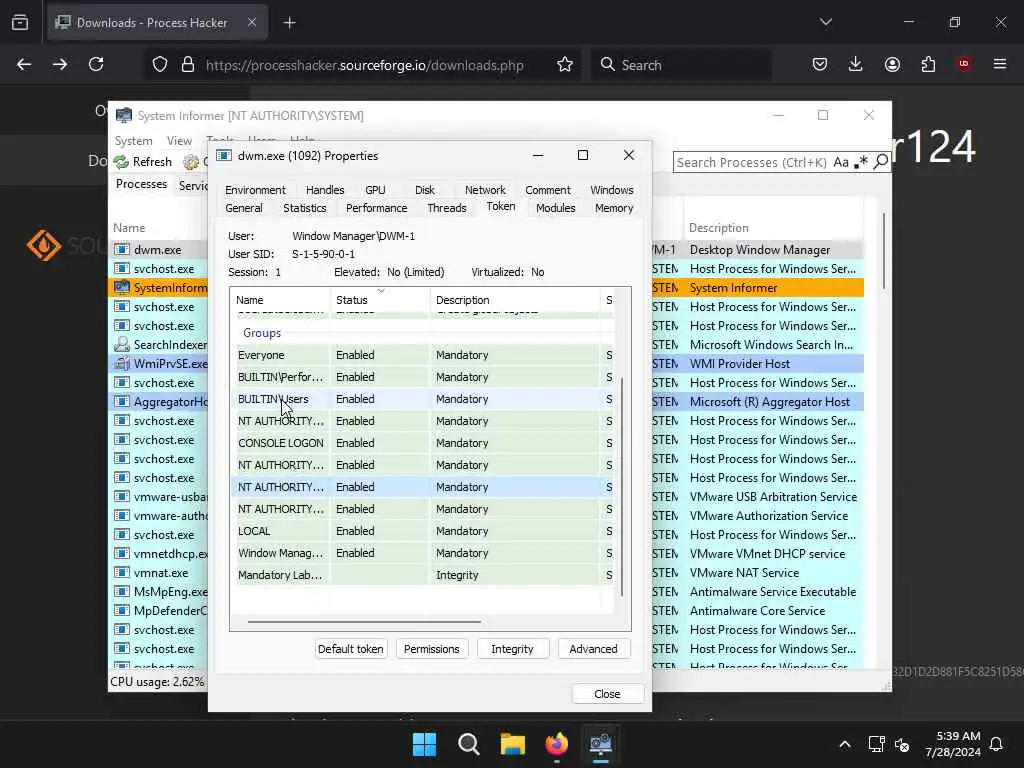Open the Firefox account icon
This screenshot has width=1024, height=768.
click(x=892, y=64)
